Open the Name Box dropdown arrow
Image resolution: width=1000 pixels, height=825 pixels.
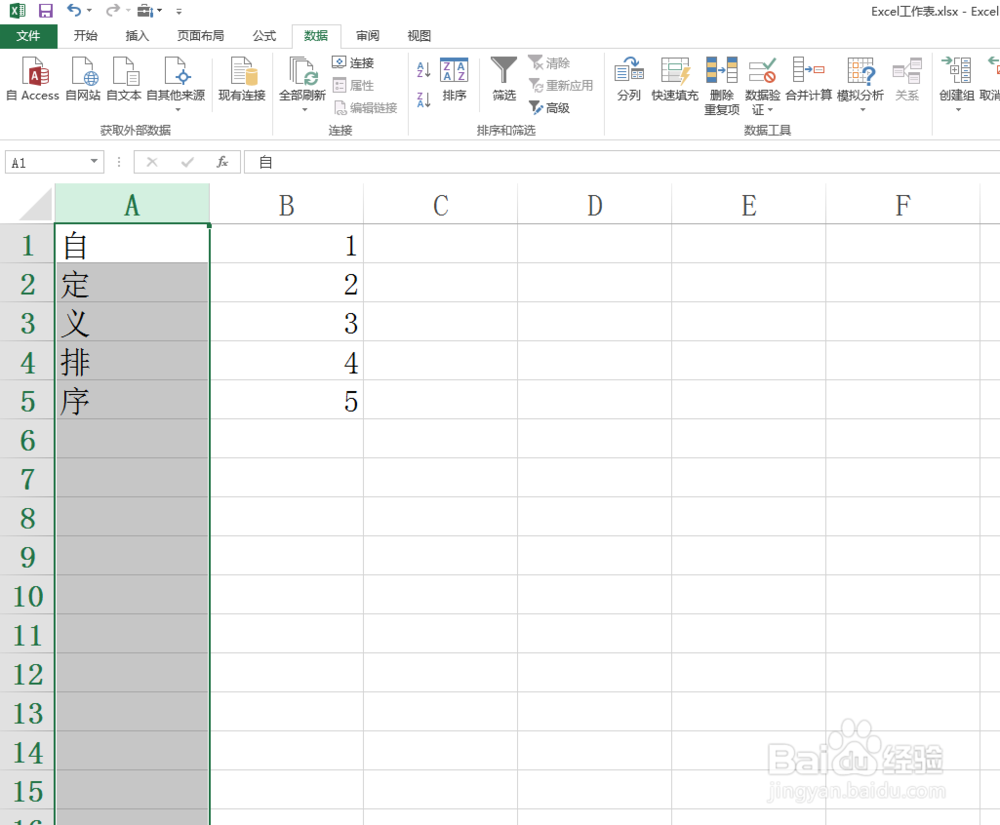(94, 161)
